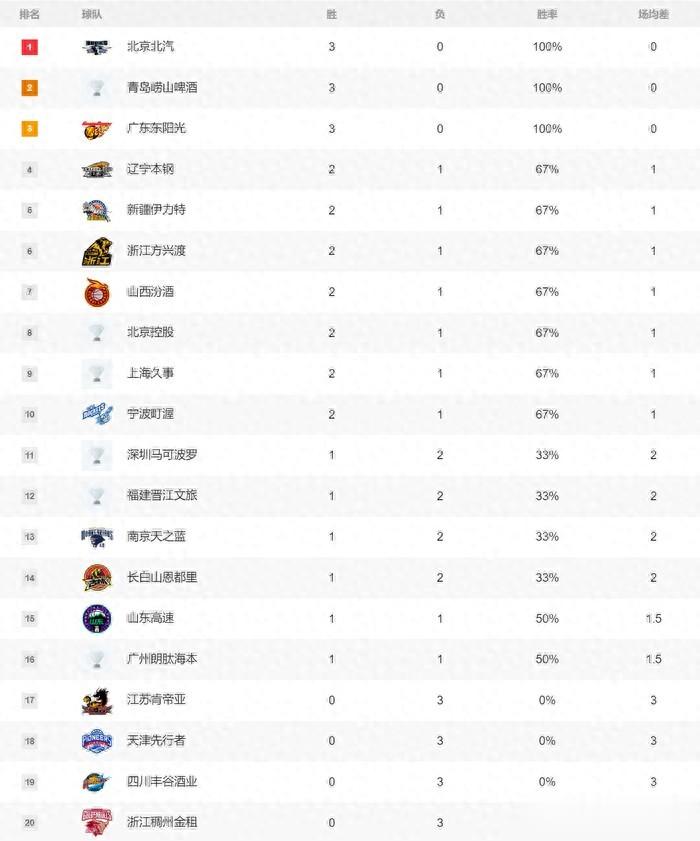The image size is (700, 841).
Task: Click the Liaoning (辽宁本钢) team logo
Action: click(97, 170)
